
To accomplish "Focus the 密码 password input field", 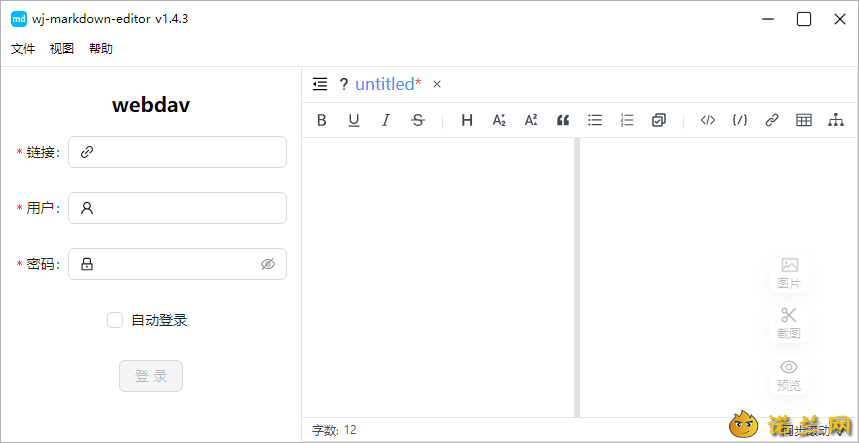I will (177, 264).
